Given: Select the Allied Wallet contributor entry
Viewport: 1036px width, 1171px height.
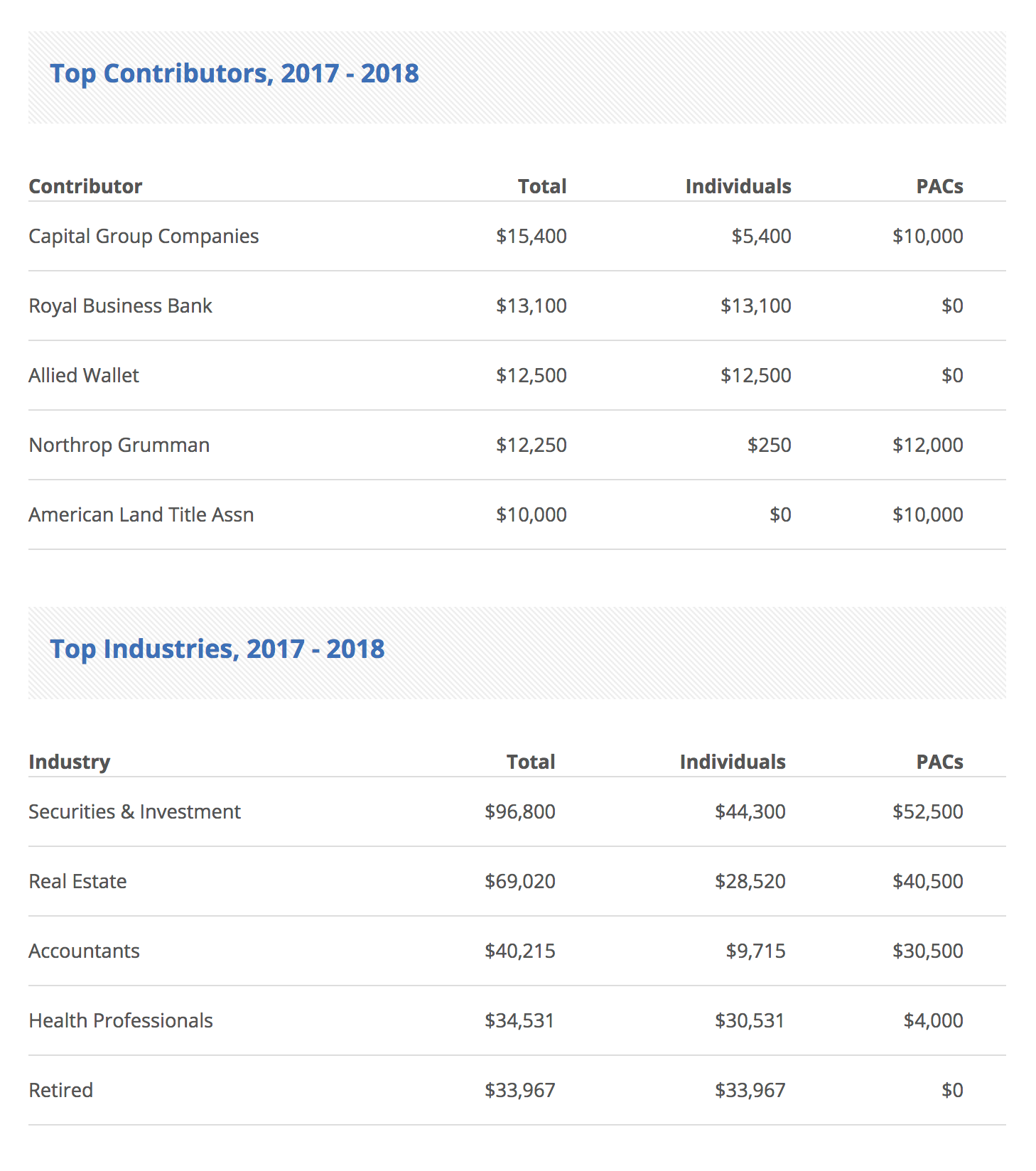Looking at the screenshot, I should [84, 375].
